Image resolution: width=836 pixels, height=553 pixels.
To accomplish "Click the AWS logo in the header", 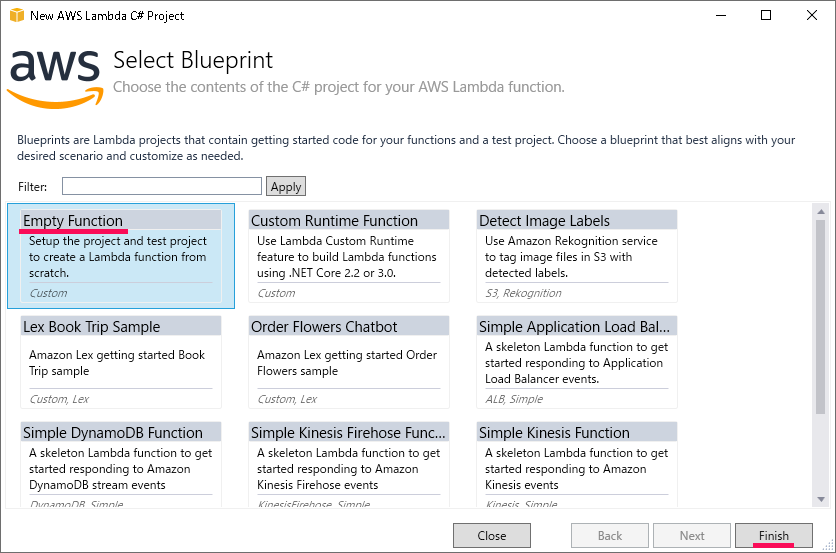I will [x=55, y=79].
